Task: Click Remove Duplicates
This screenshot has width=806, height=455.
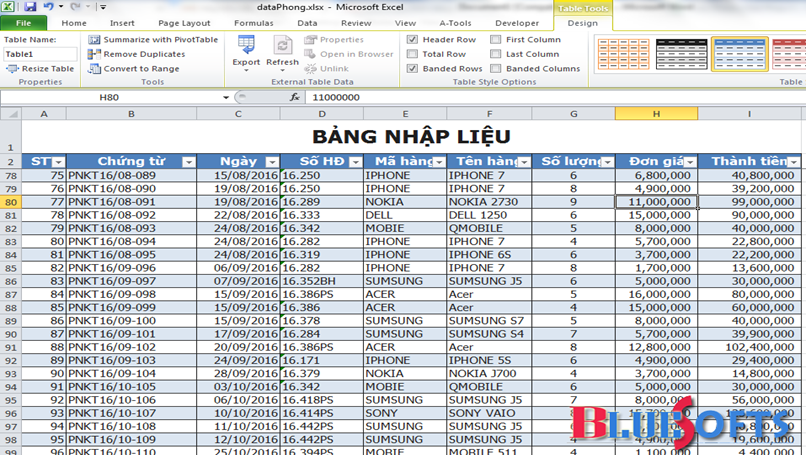Action: click(137, 54)
